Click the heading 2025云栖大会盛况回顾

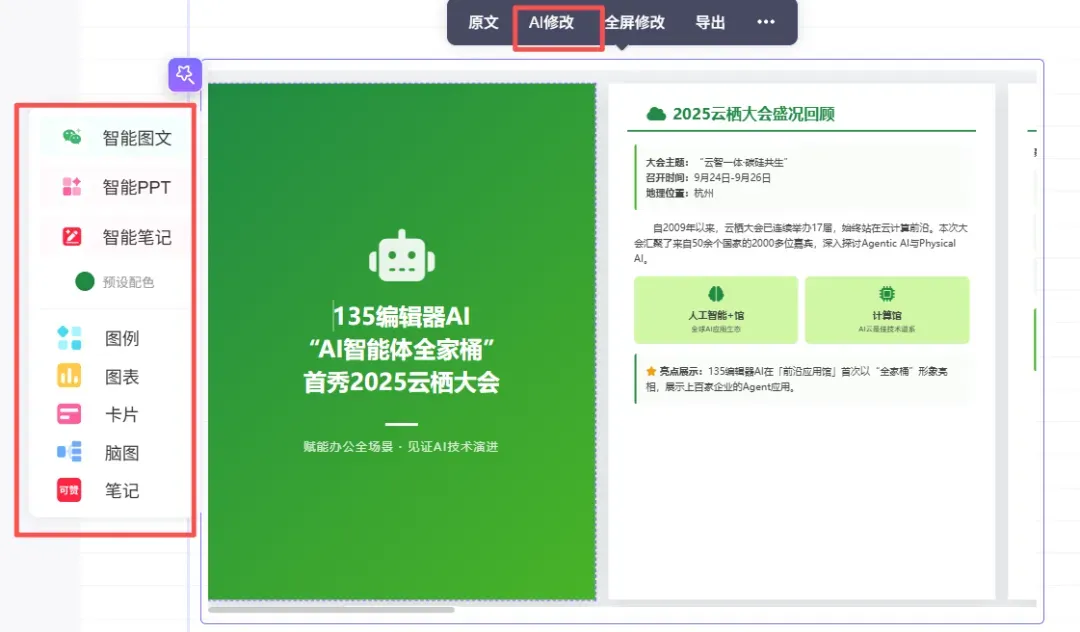coord(754,114)
